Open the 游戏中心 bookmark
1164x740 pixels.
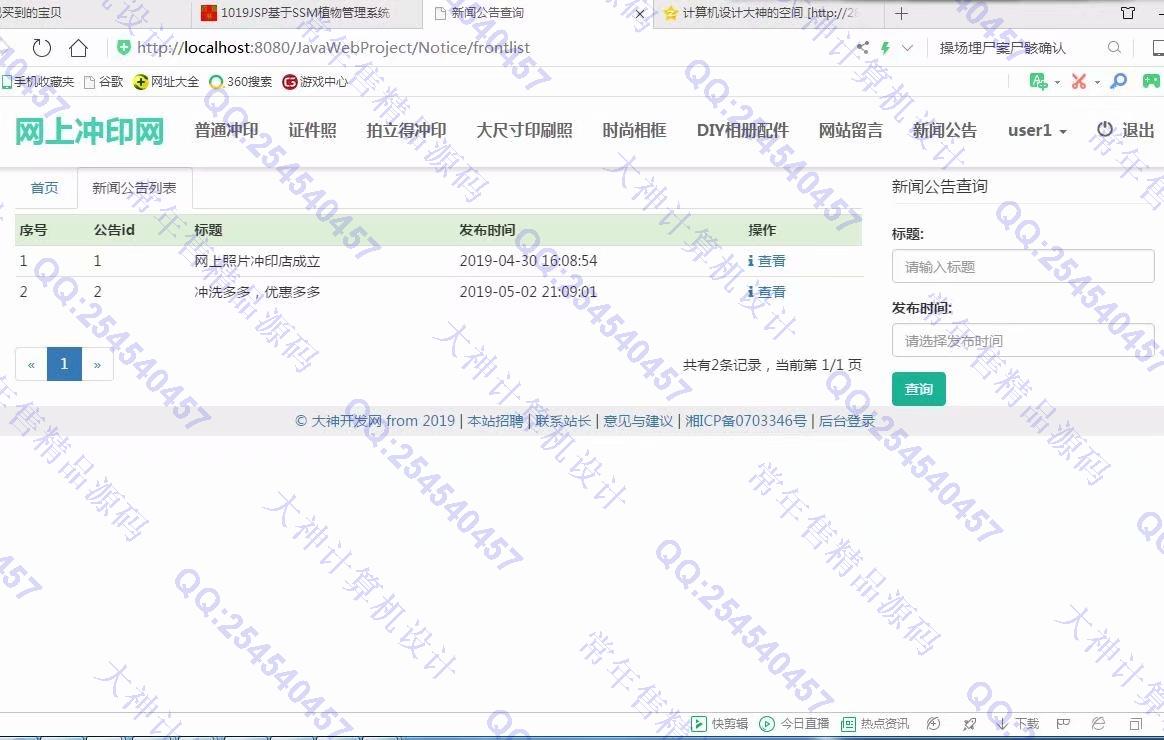tap(315, 82)
